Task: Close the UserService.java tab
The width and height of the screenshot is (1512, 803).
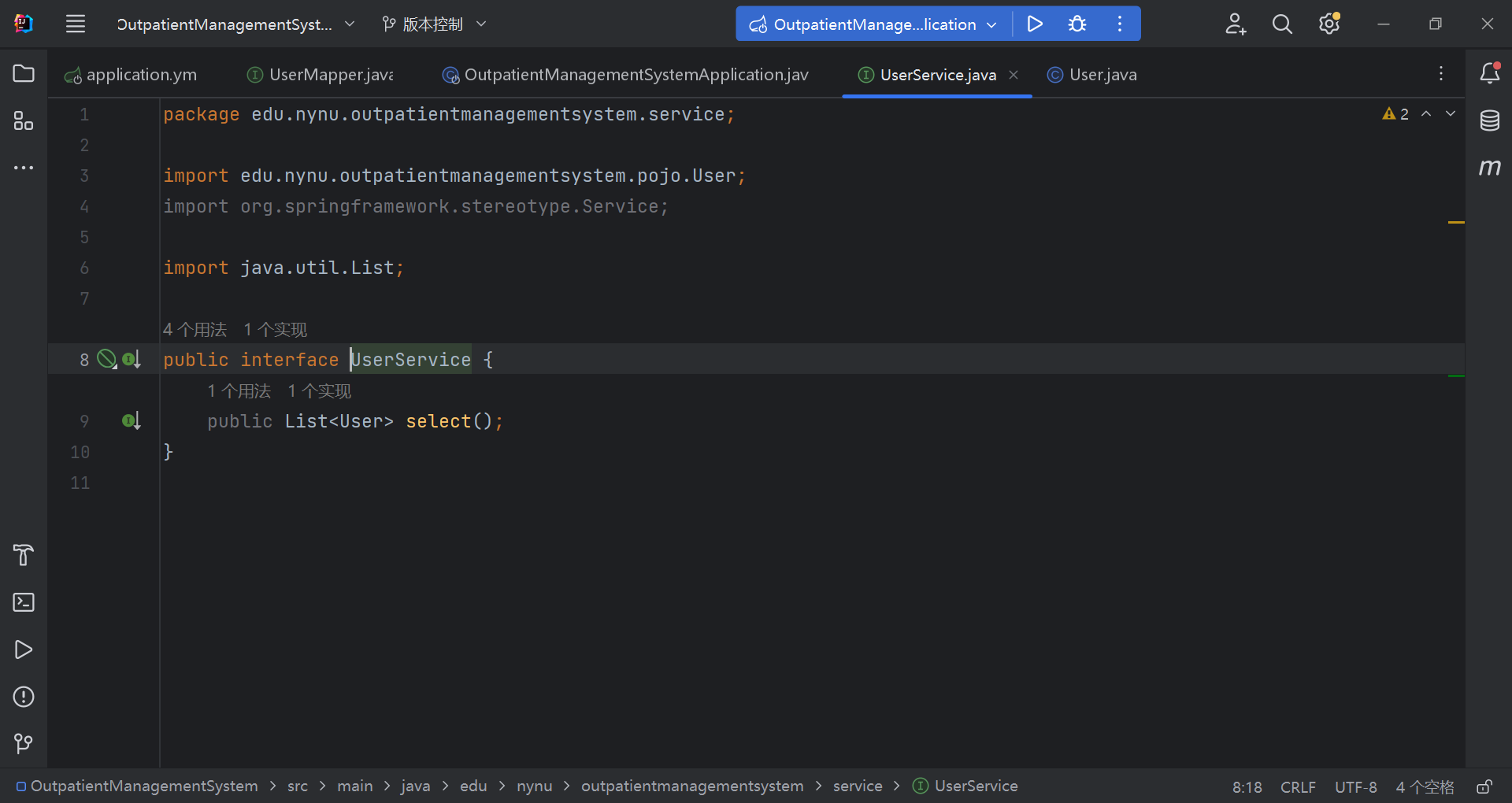Action: [x=1014, y=75]
